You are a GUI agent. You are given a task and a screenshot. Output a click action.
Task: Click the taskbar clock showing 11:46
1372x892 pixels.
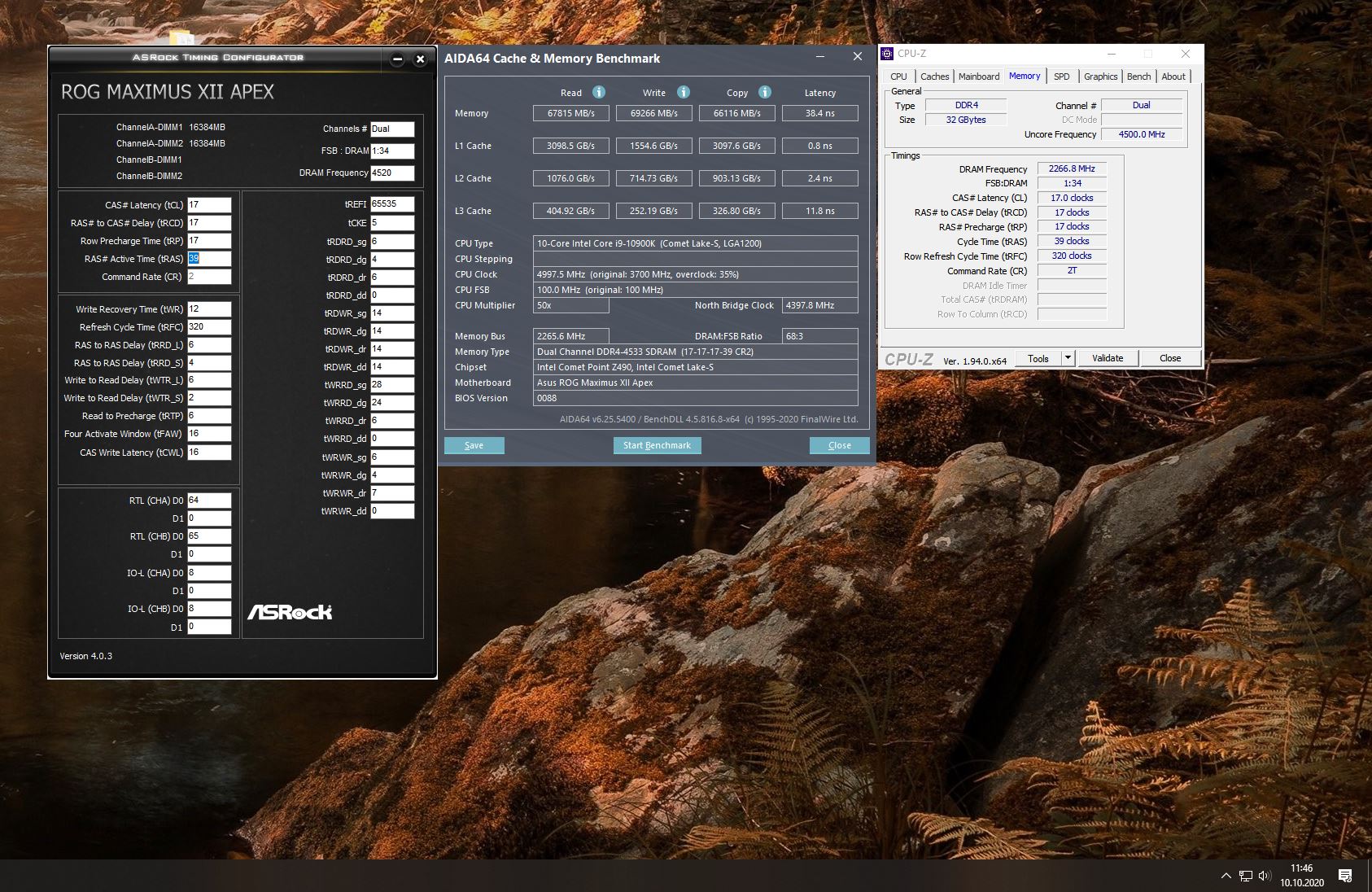pyautogui.click(x=1301, y=875)
